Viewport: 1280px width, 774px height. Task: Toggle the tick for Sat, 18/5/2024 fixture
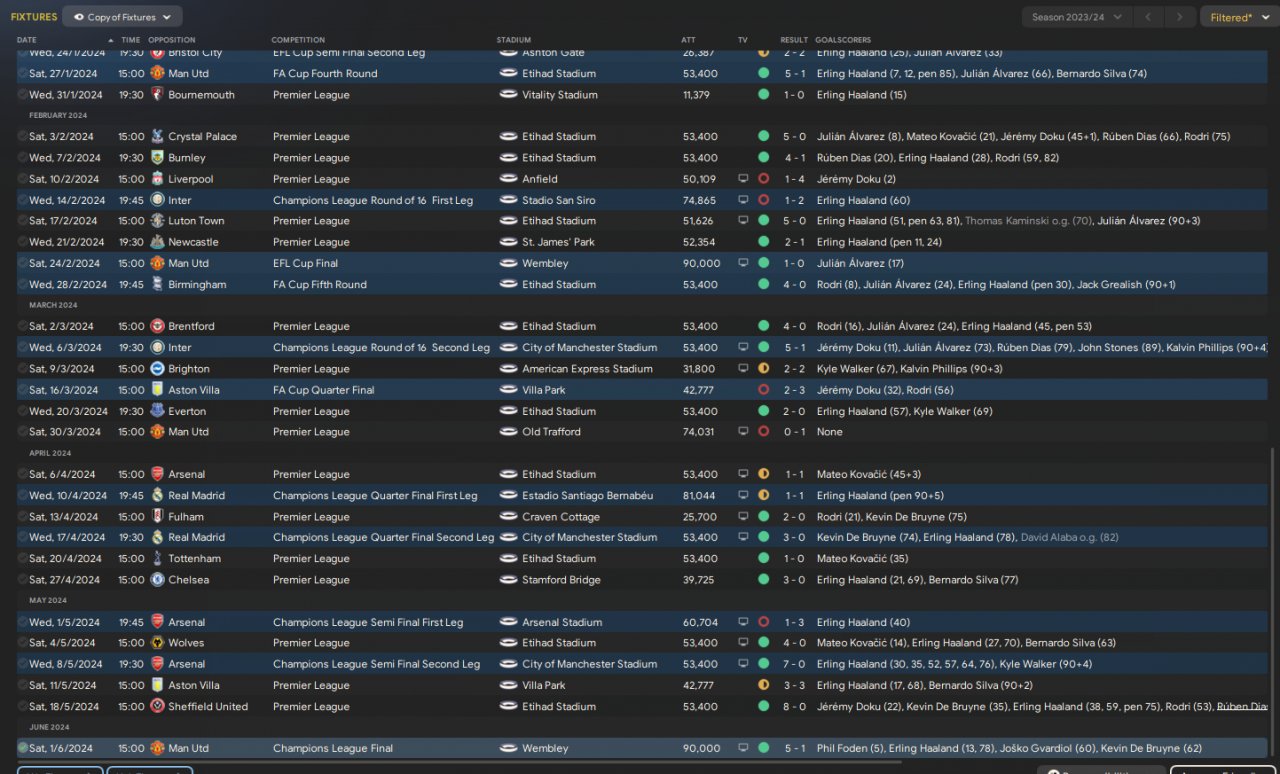tap(23, 706)
